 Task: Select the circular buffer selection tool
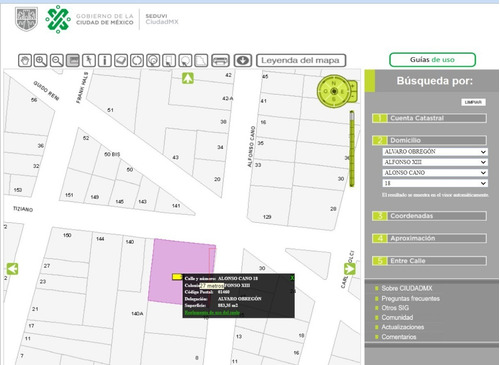coord(153,61)
